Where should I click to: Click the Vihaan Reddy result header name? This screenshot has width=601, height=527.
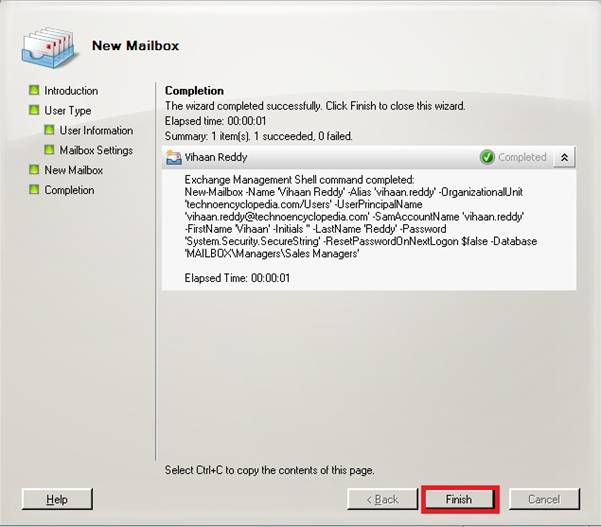[216, 157]
